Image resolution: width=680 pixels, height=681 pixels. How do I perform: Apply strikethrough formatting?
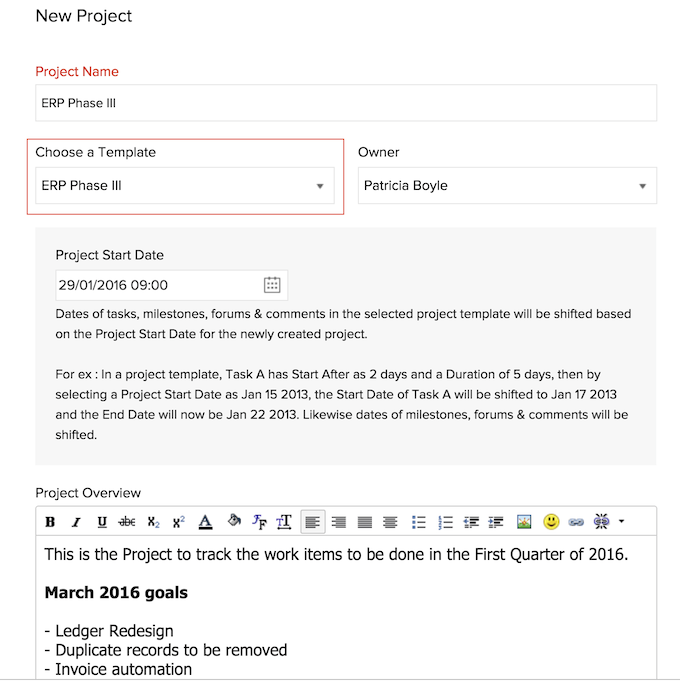[x=127, y=522]
